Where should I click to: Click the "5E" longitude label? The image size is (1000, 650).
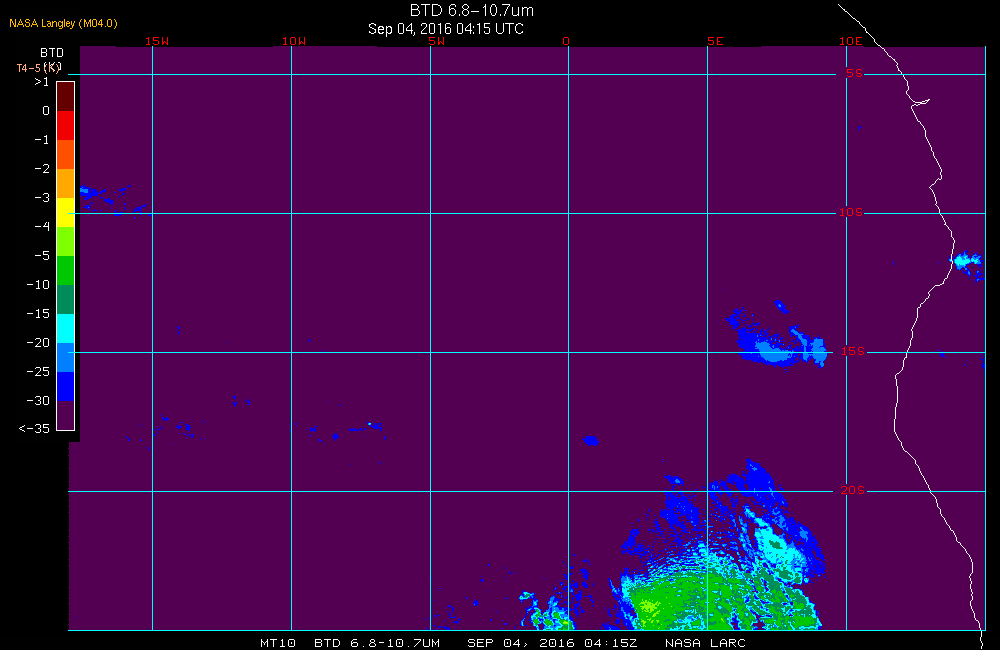(x=716, y=41)
